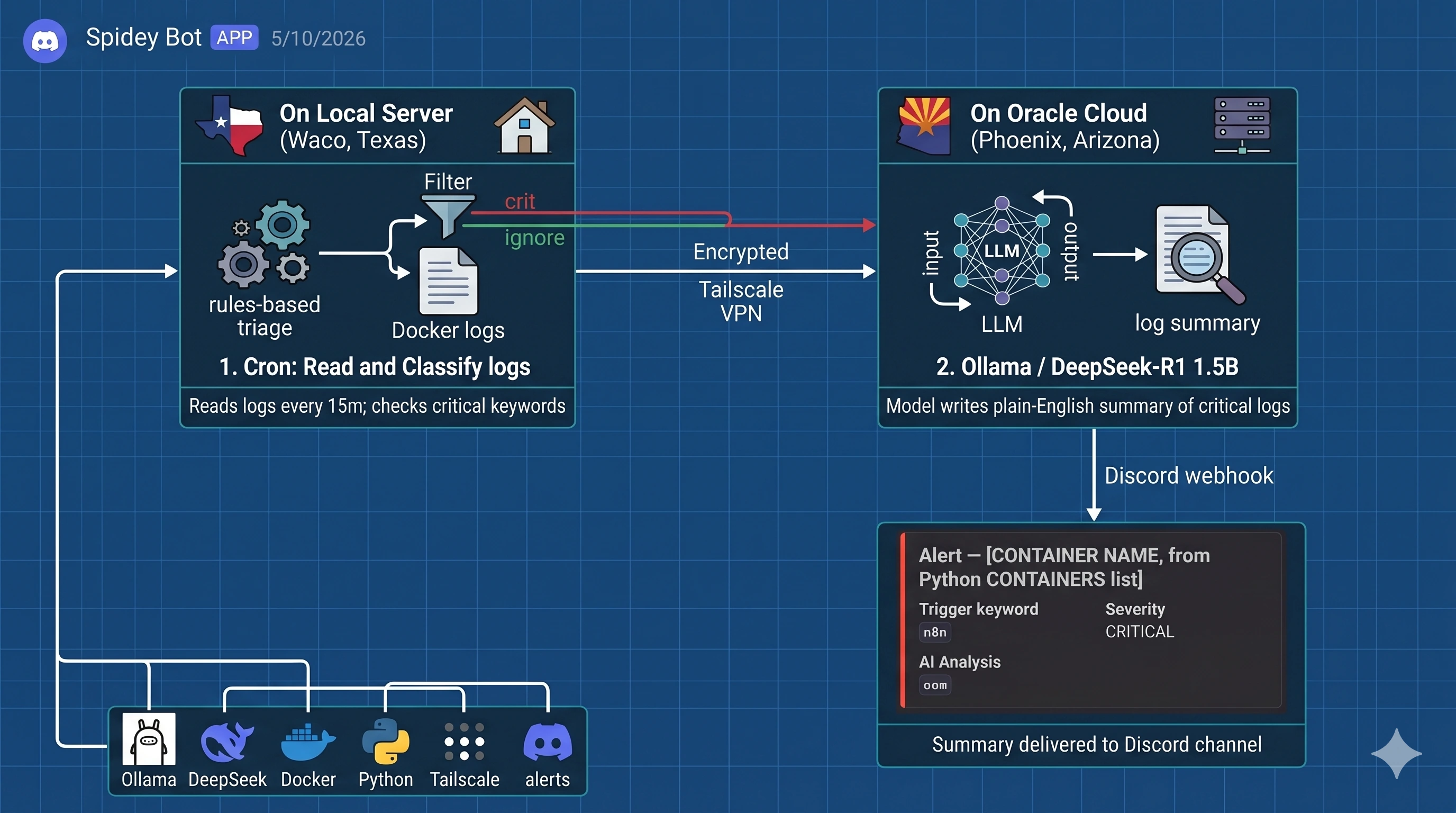The width and height of the screenshot is (1456, 813).
Task: Click the 'Tailscale' label in tools bar
Action: 465,779
